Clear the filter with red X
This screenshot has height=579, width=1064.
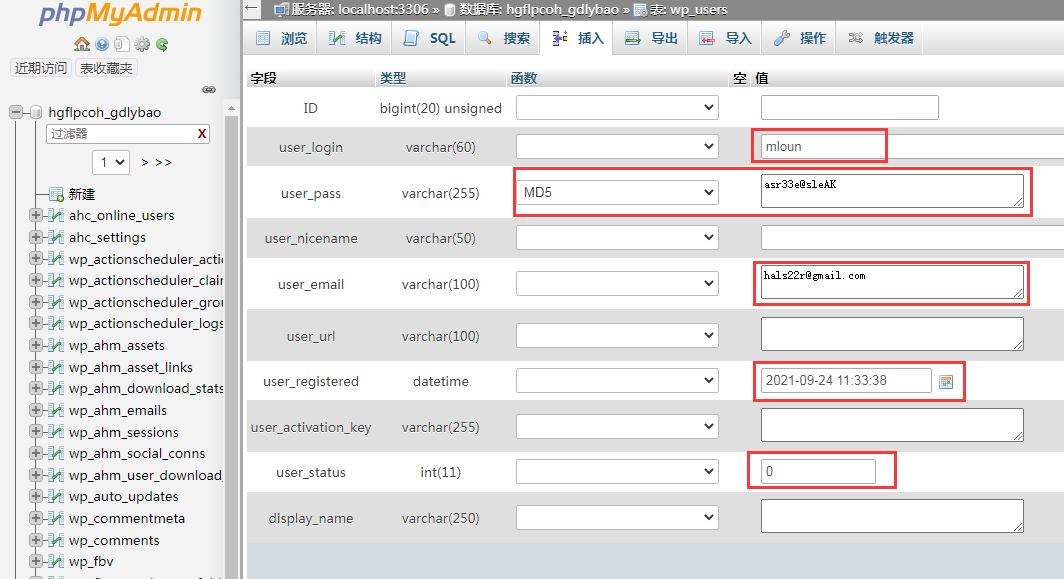point(202,134)
